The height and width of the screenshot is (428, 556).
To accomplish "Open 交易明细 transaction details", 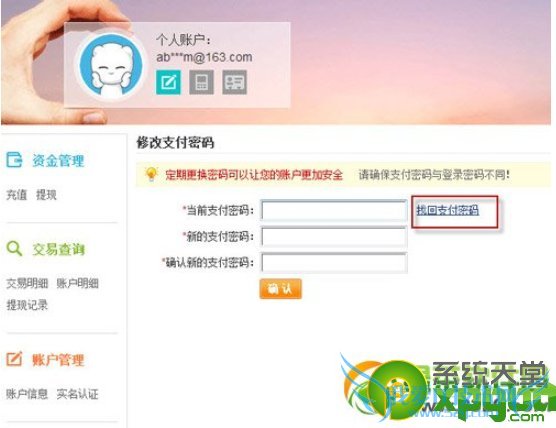I will [x=27, y=283].
